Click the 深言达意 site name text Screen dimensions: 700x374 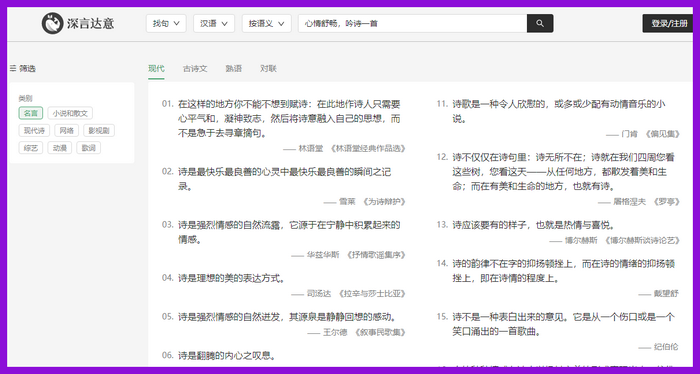91,23
